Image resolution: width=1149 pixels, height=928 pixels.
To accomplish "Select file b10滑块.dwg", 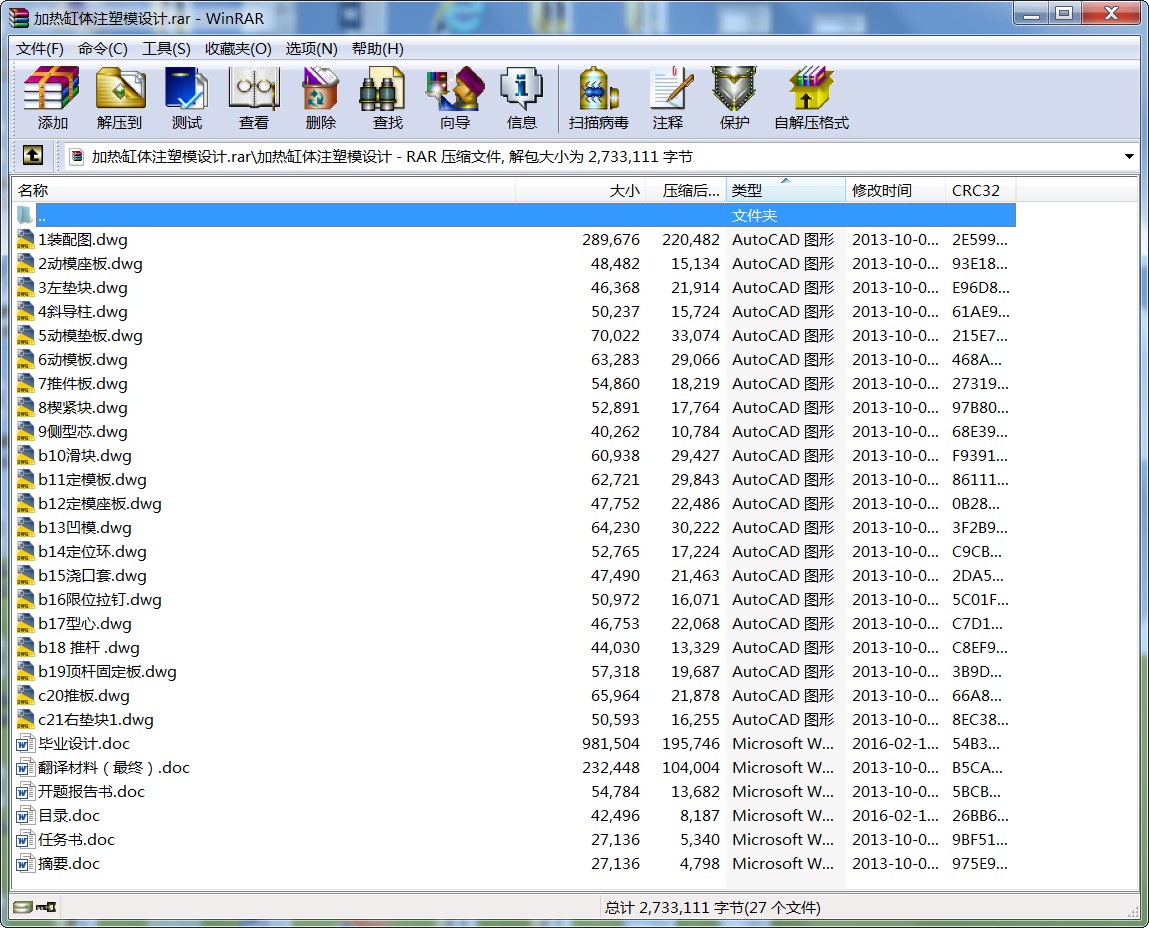I will coord(85,456).
